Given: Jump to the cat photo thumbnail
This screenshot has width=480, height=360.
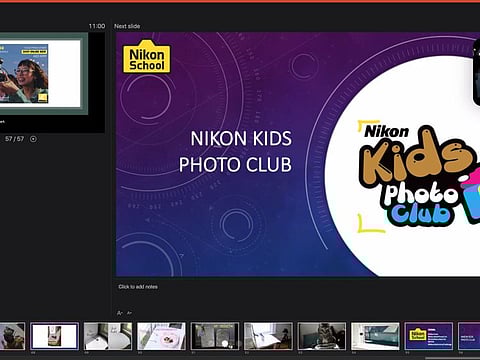Looking at the screenshot, I should click(322, 336).
